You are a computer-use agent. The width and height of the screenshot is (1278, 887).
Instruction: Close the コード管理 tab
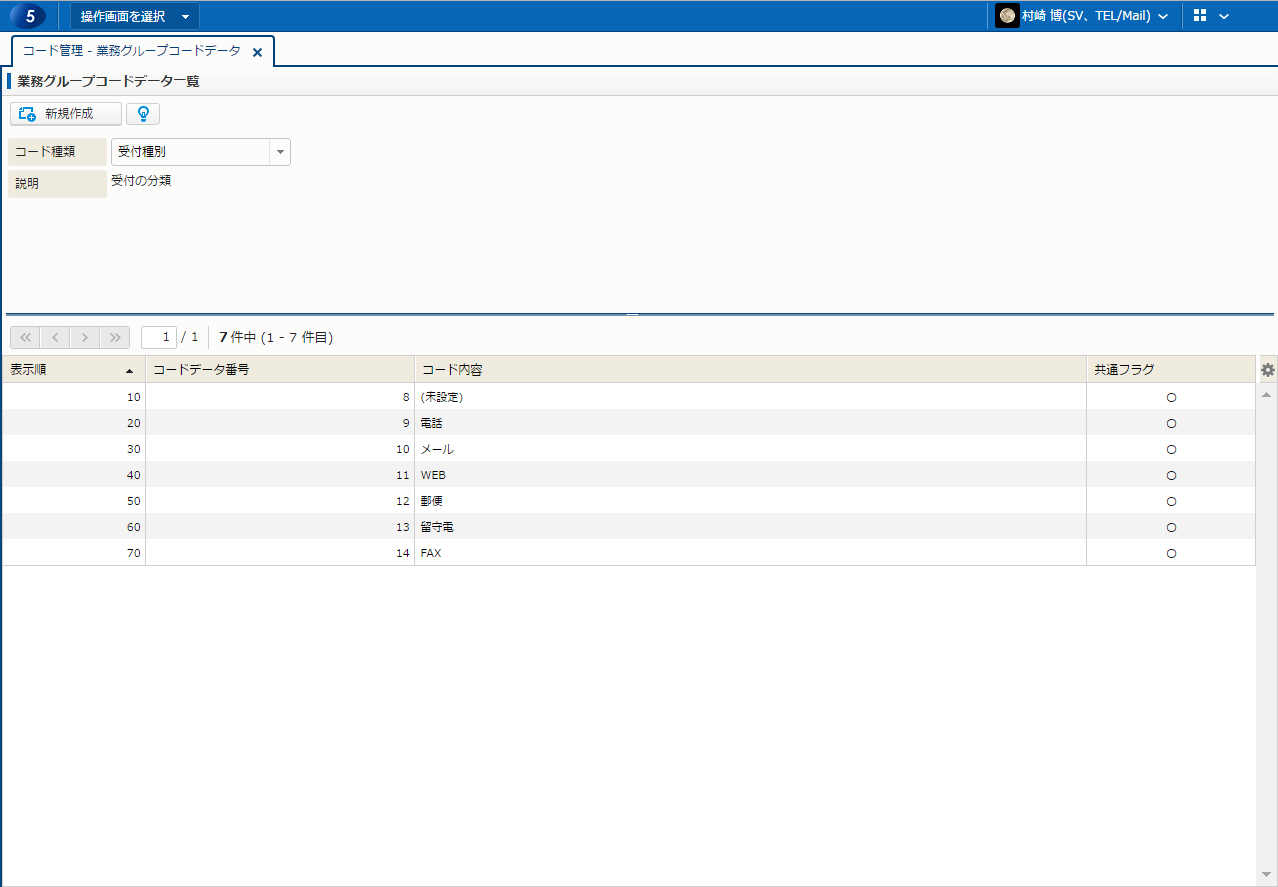pos(257,52)
